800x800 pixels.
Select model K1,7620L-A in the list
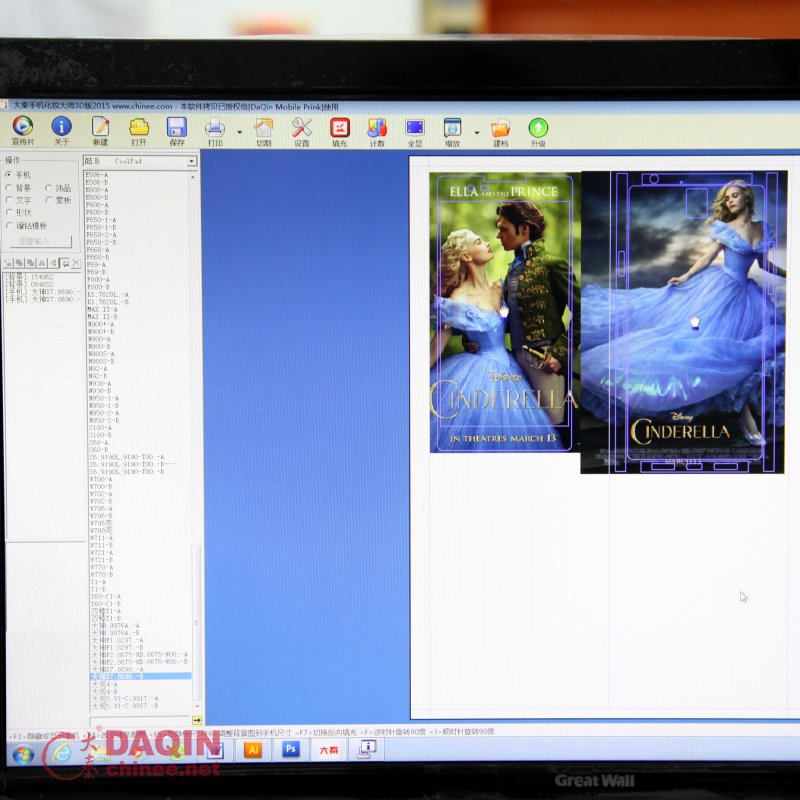tap(108, 294)
